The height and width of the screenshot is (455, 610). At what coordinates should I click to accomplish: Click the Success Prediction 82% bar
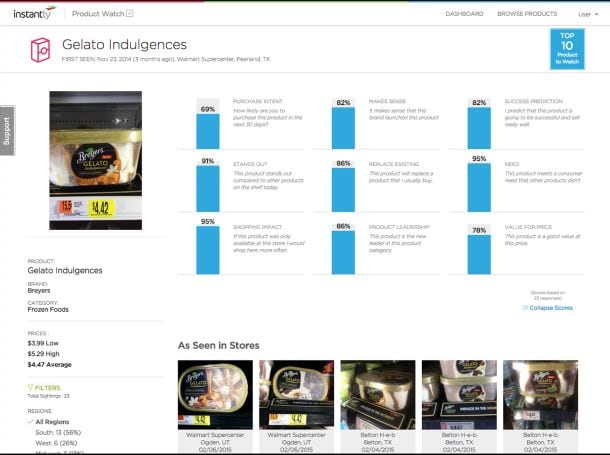click(479, 128)
